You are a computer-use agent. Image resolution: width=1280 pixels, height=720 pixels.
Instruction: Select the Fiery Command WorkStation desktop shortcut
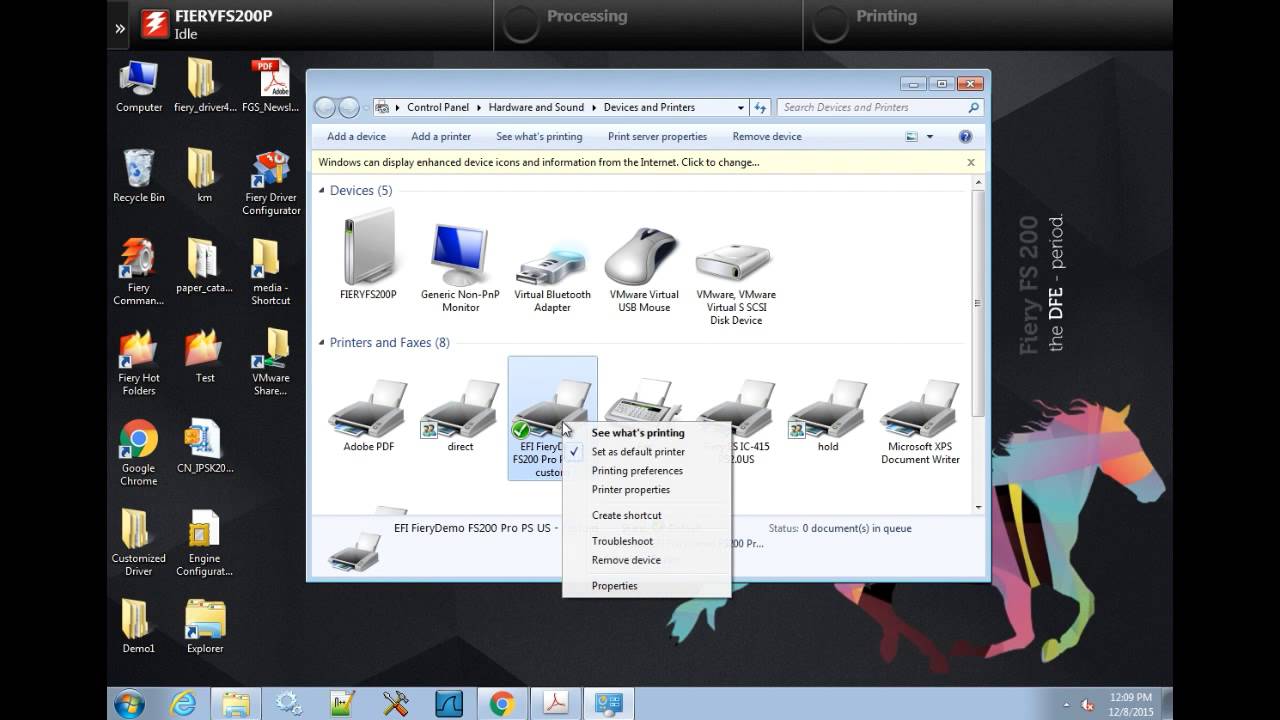click(x=138, y=271)
